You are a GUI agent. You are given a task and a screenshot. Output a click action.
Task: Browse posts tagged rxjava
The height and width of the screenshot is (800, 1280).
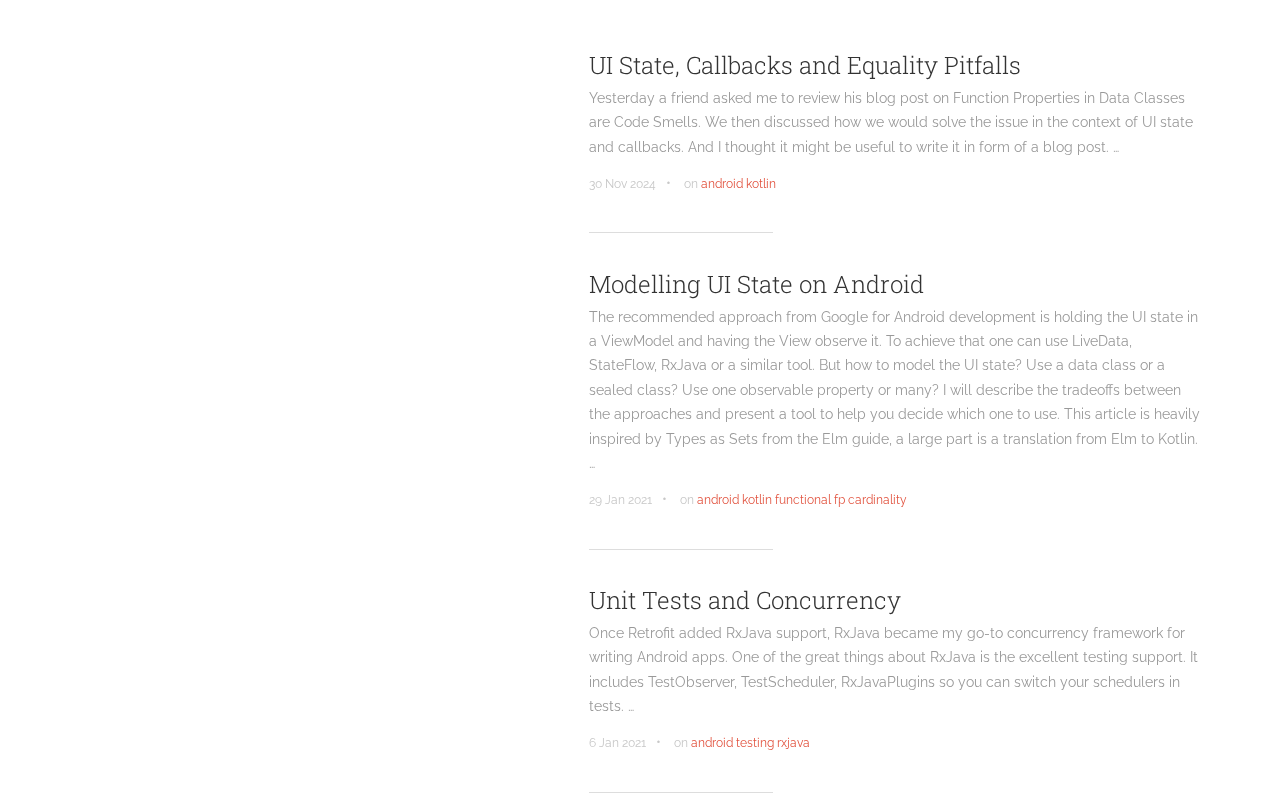pyautogui.click(x=793, y=743)
